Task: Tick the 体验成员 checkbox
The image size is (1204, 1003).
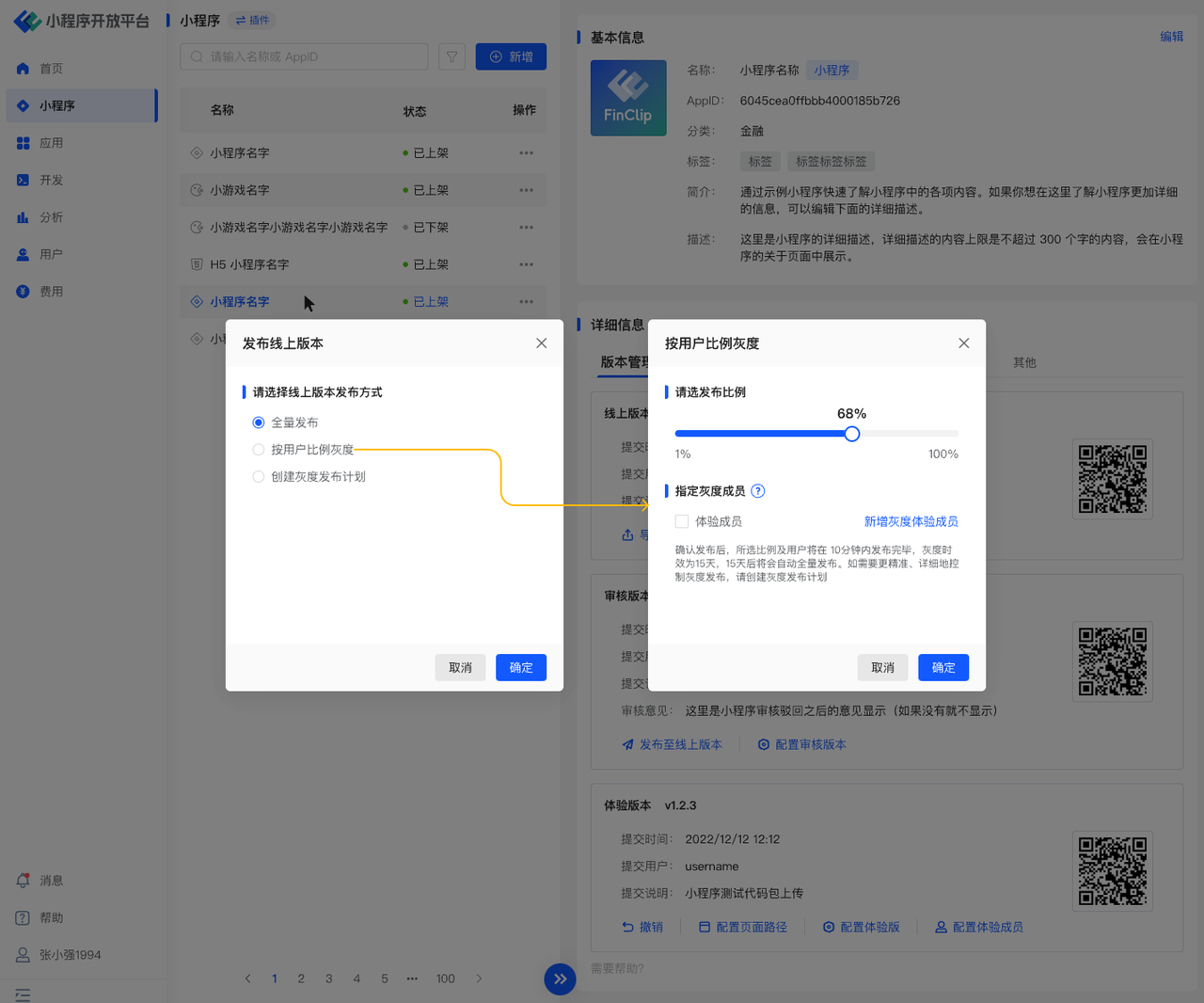Action: pyautogui.click(x=682, y=521)
